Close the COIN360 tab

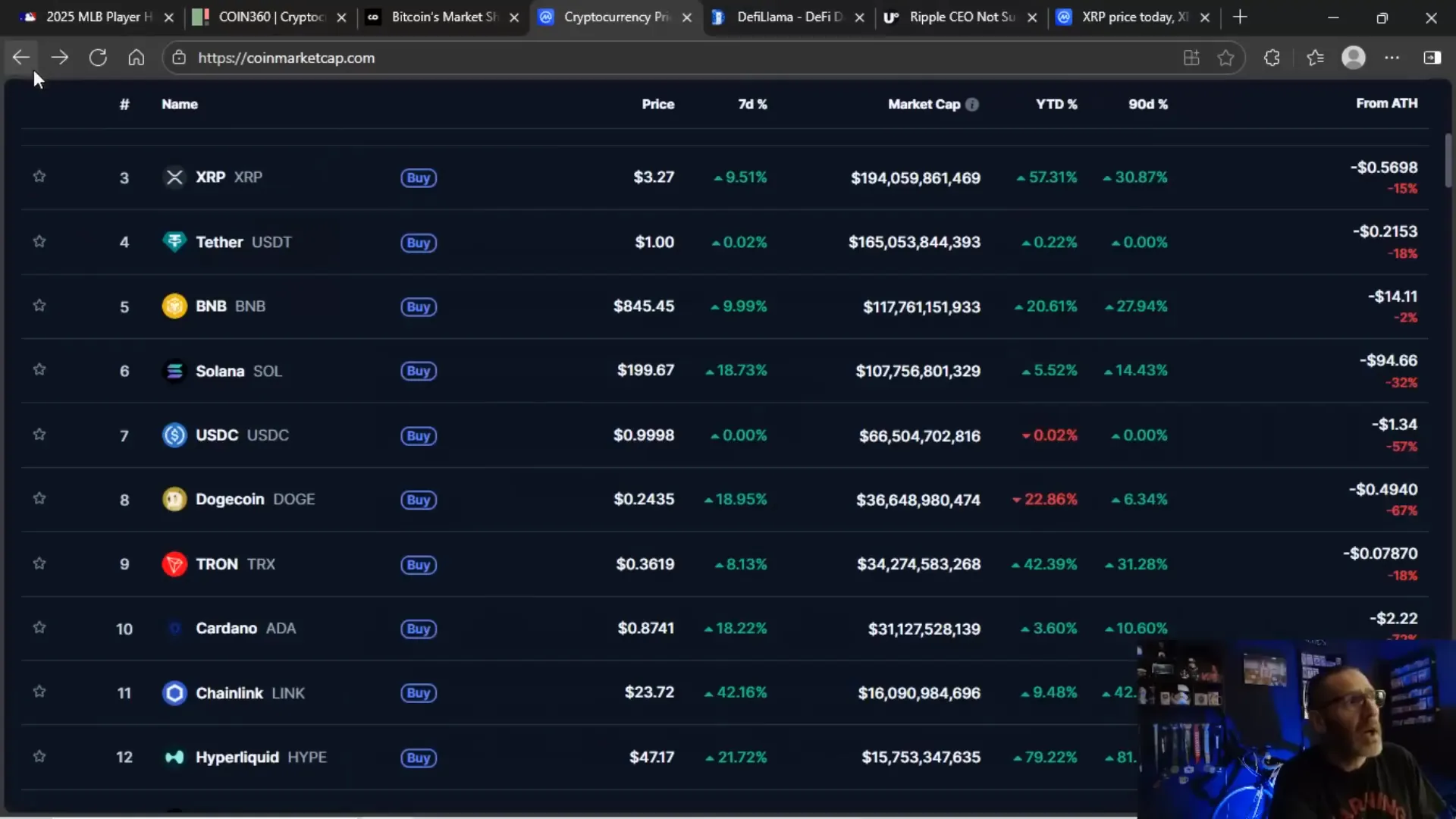(342, 17)
